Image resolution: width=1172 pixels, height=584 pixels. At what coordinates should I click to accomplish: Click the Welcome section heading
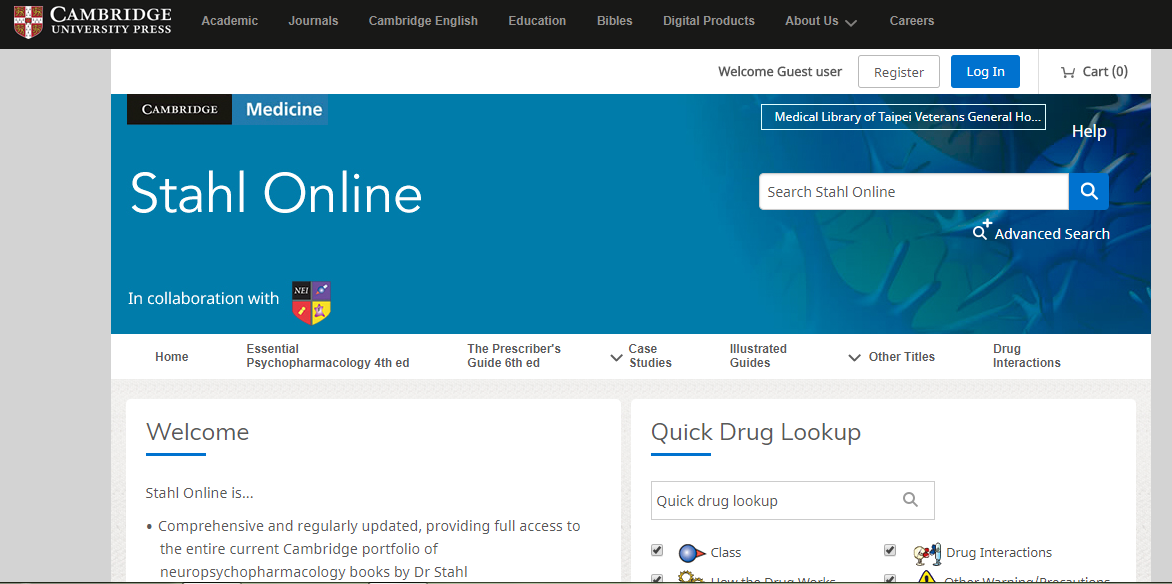pyautogui.click(x=197, y=431)
